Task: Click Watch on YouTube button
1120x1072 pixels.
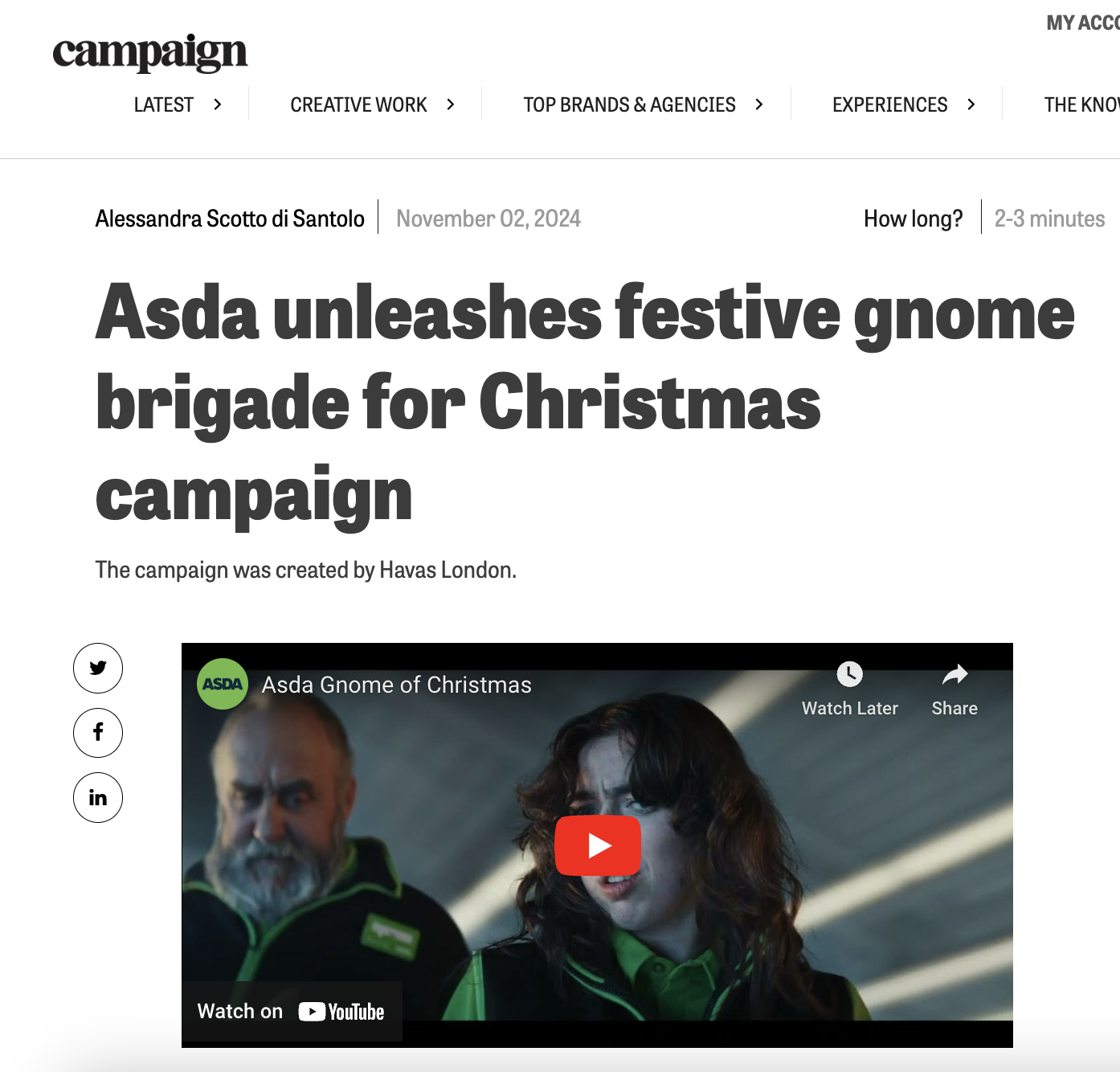Action: (292, 1012)
